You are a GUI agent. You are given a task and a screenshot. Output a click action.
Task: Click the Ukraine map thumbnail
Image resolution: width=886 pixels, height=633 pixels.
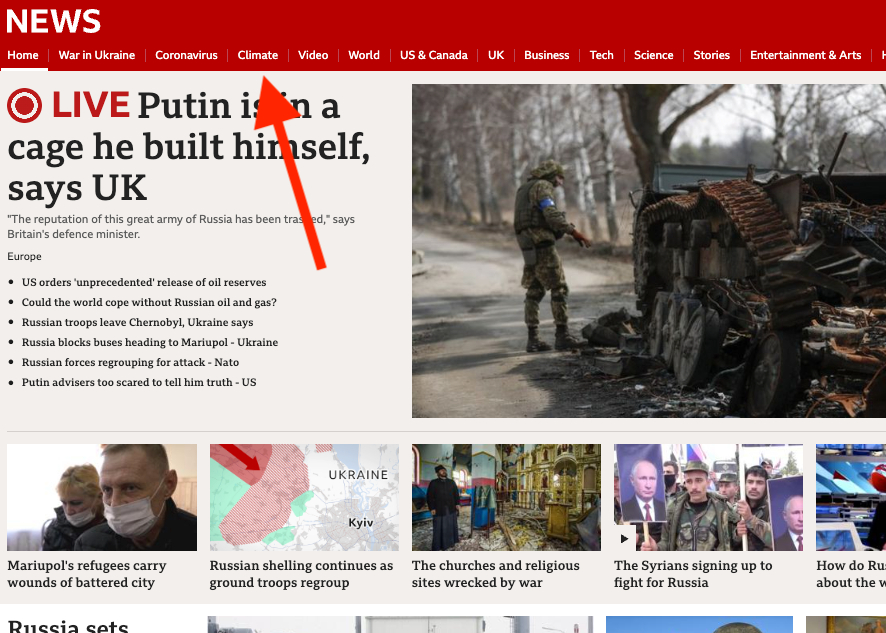click(x=304, y=497)
